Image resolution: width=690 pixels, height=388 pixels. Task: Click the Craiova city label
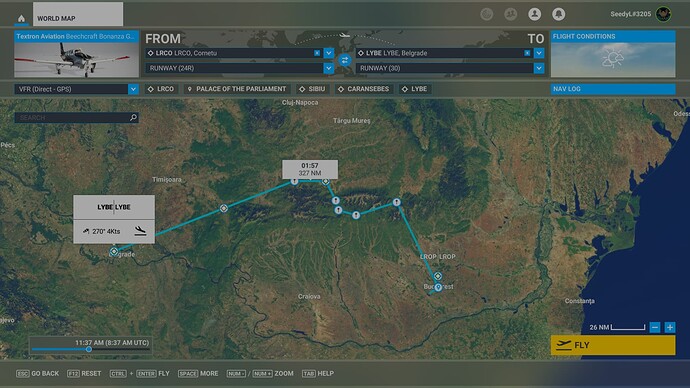pyautogui.click(x=309, y=296)
